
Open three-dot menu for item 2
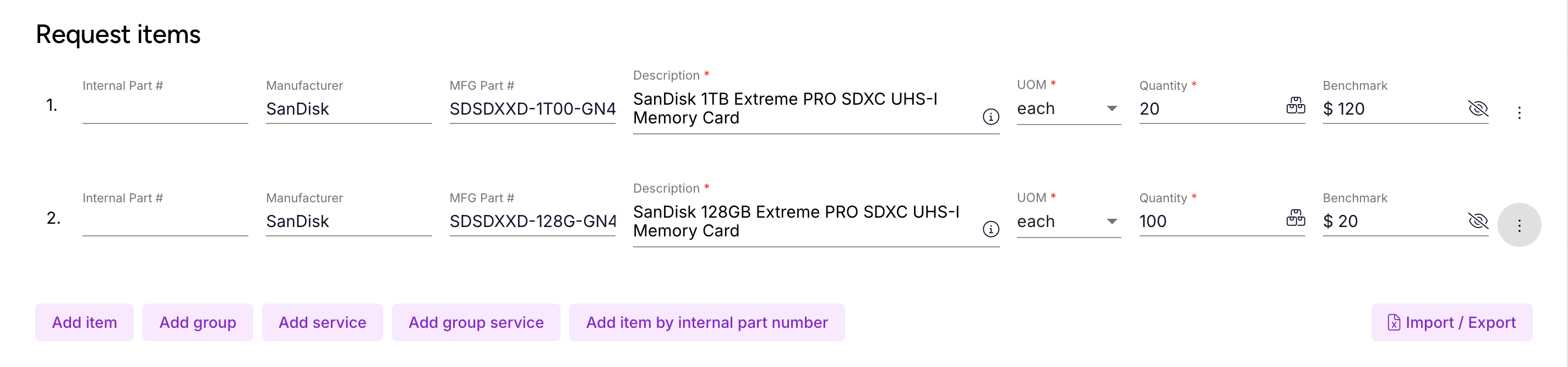(1518, 225)
